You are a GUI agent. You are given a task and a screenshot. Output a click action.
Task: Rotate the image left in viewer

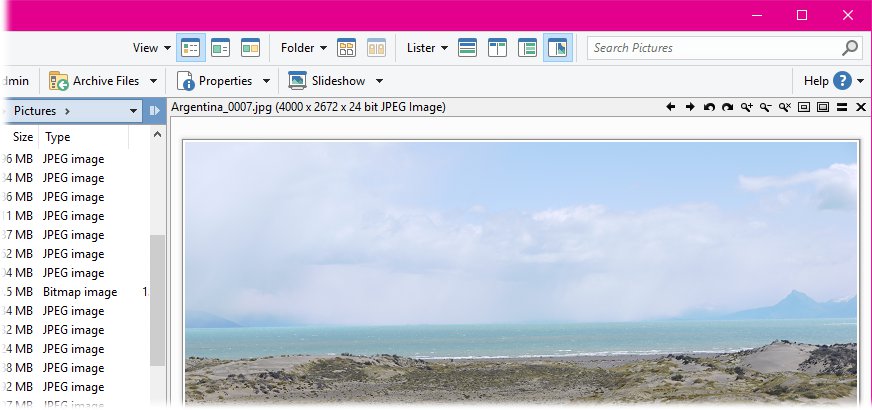(x=709, y=107)
